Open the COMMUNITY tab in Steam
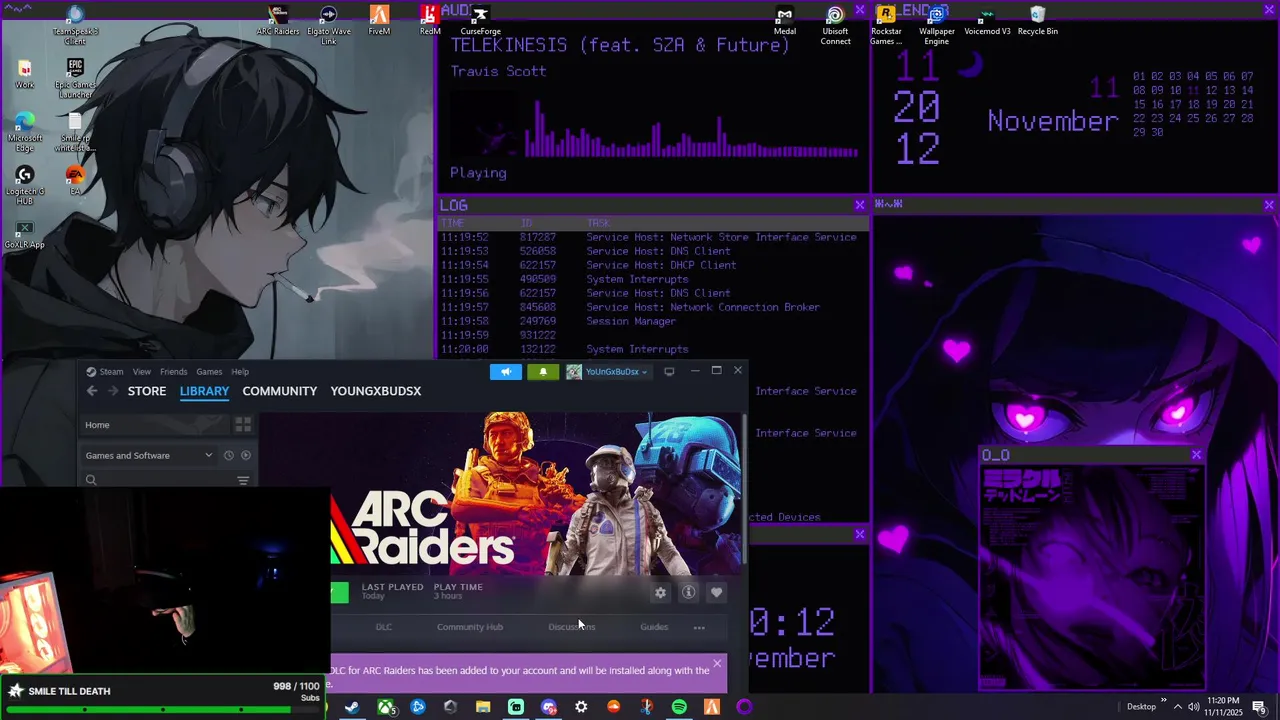The height and width of the screenshot is (720, 1280). pos(279,391)
